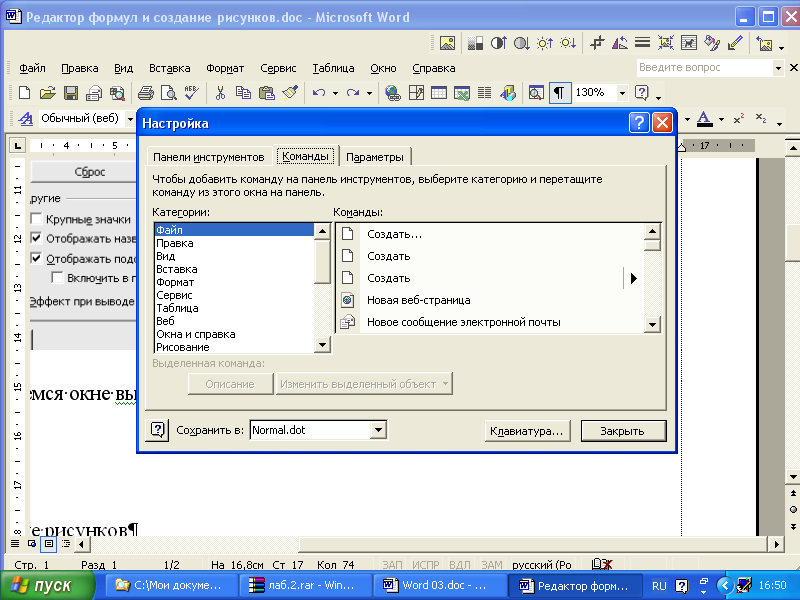Image resolution: width=800 pixels, height=600 pixels.
Task: Open the Сохранить в Normal.dot dropdown
Action: [x=378, y=430]
